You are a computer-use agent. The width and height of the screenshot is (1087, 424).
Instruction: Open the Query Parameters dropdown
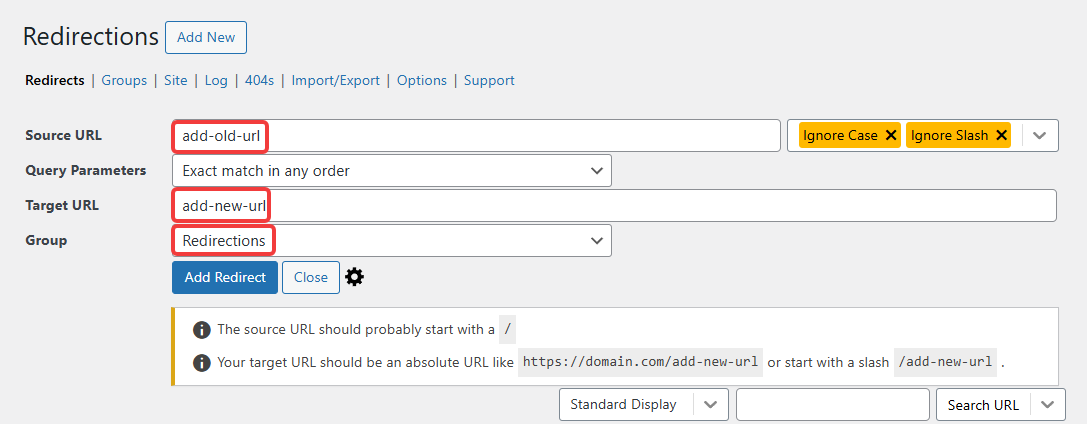pos(392,170)
